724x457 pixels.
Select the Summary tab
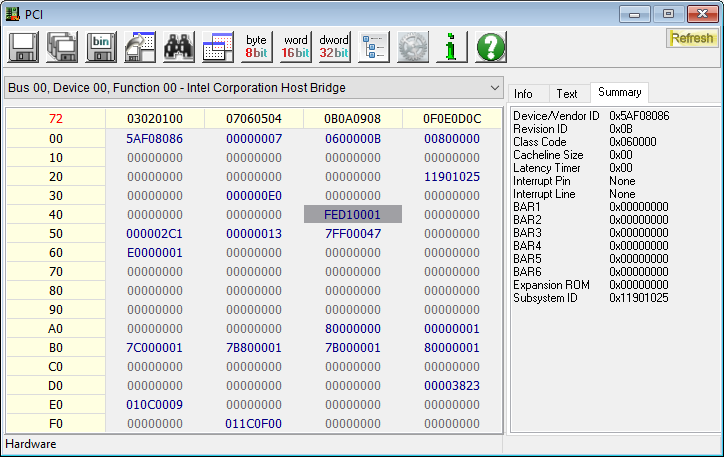(x=619, y=92)
